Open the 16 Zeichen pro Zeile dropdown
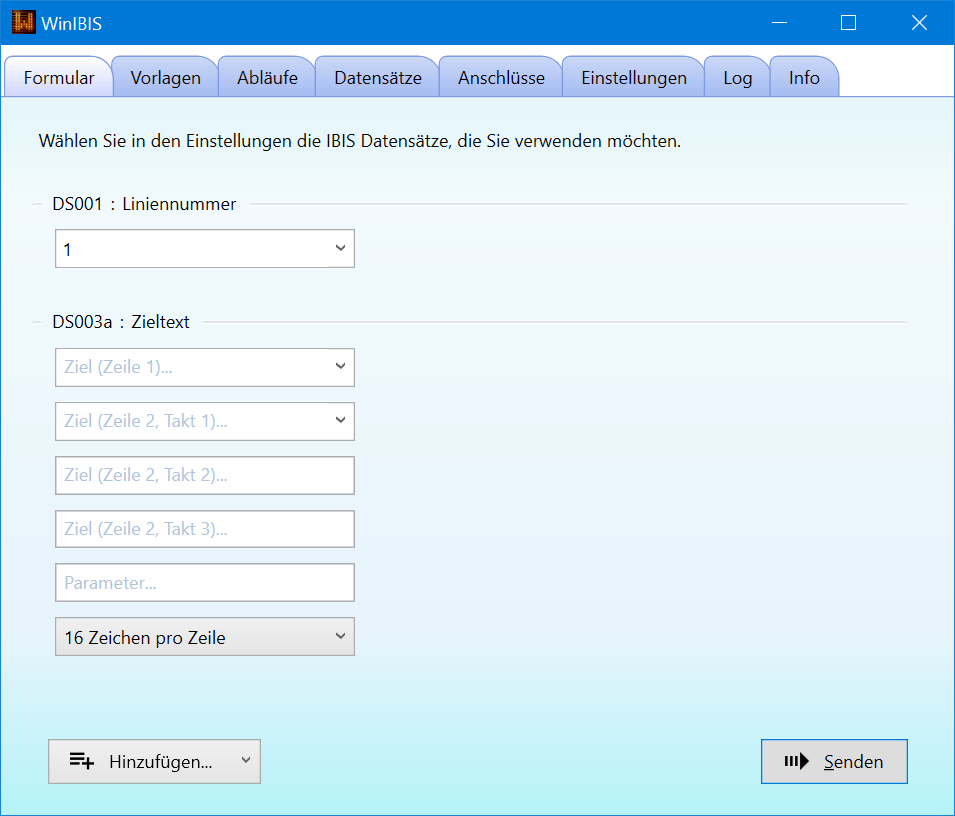 (x=205, y=637)
